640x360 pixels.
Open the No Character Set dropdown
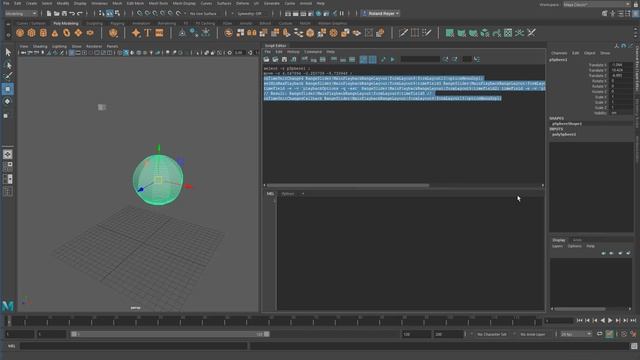click(x=492, y=334)
